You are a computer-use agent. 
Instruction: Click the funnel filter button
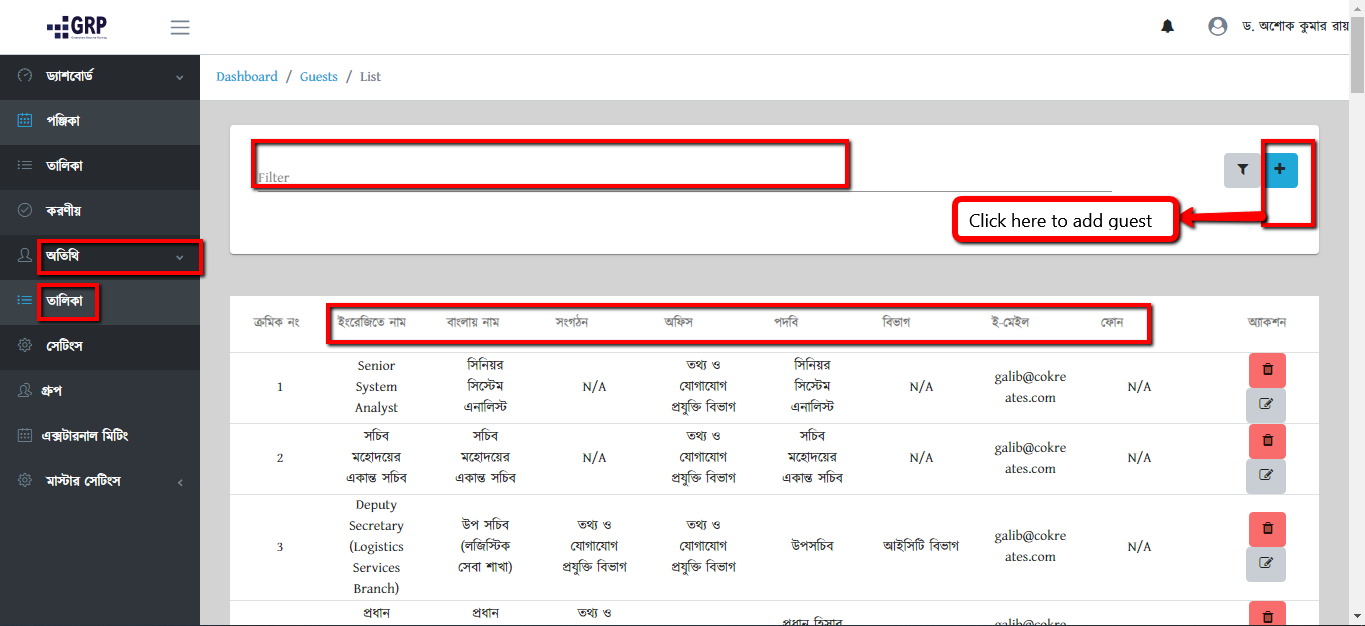[x=1242, y=170]
